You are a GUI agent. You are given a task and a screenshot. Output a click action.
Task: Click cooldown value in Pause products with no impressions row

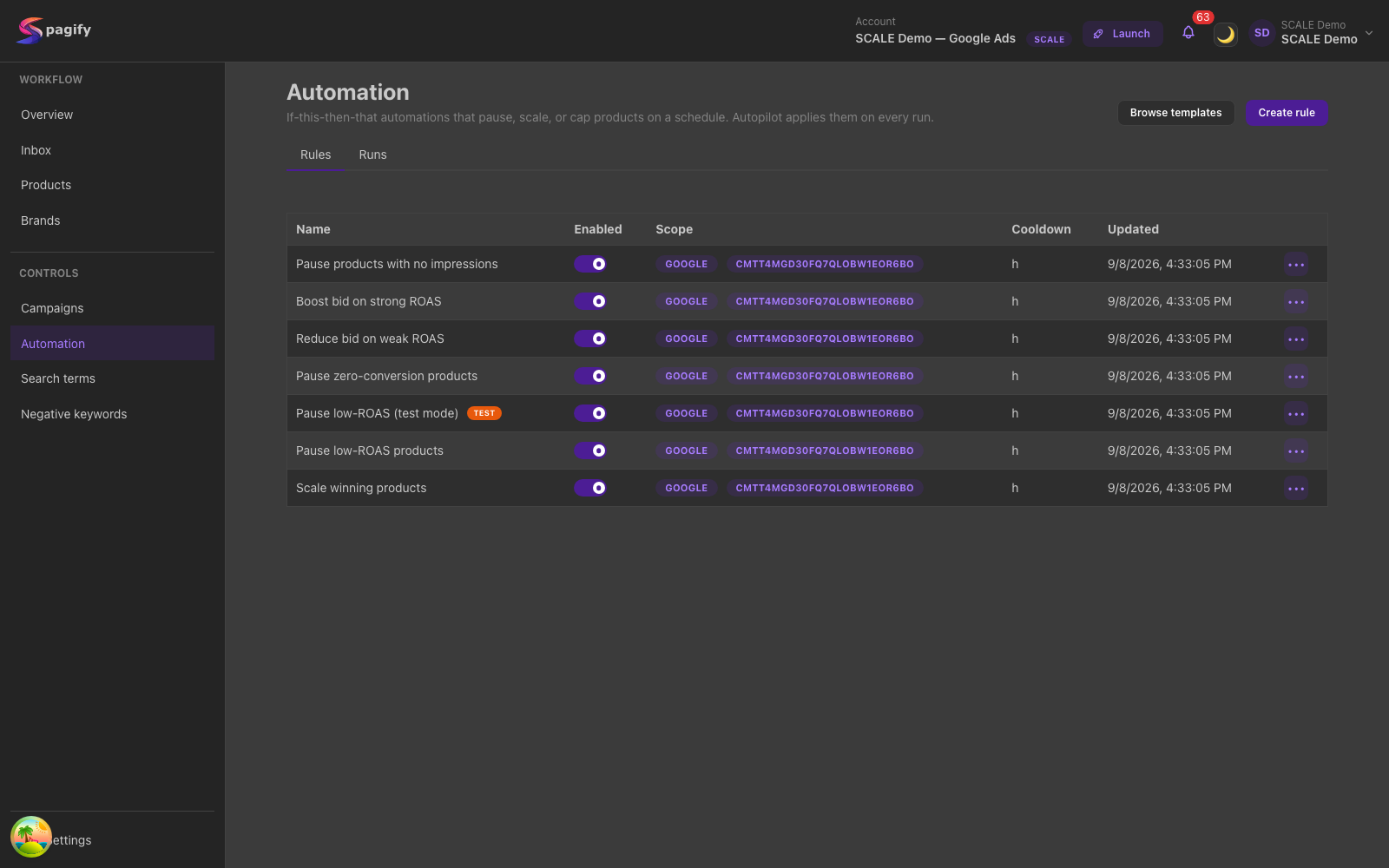click(x=1015, y=264)
